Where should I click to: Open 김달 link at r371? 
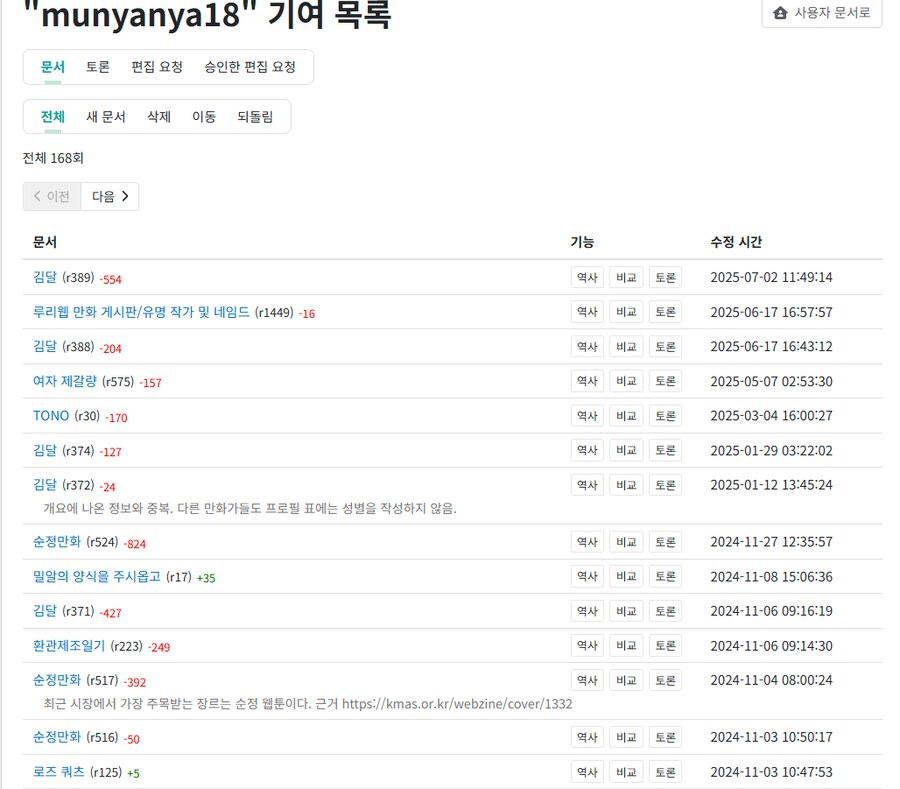[45, 611]
